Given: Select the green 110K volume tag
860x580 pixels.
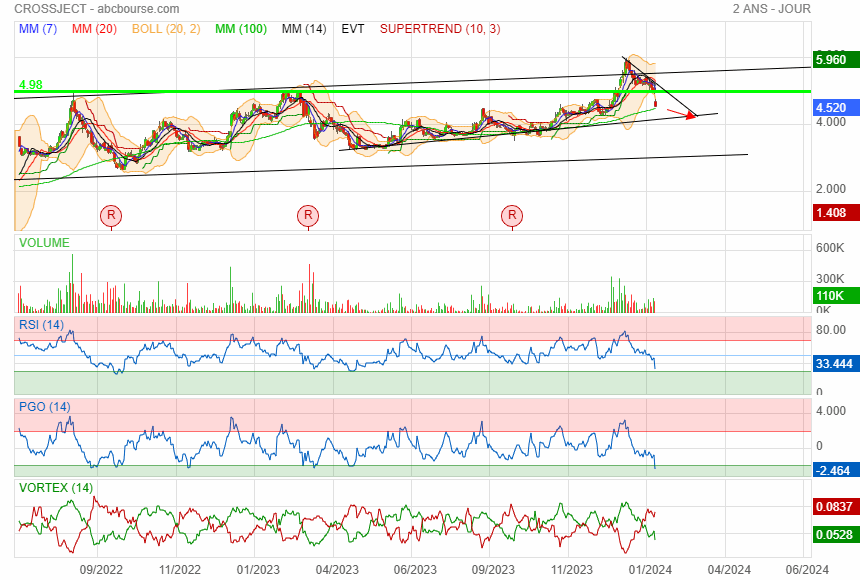Looking at the screenshot, I should (x=836, y=296).
